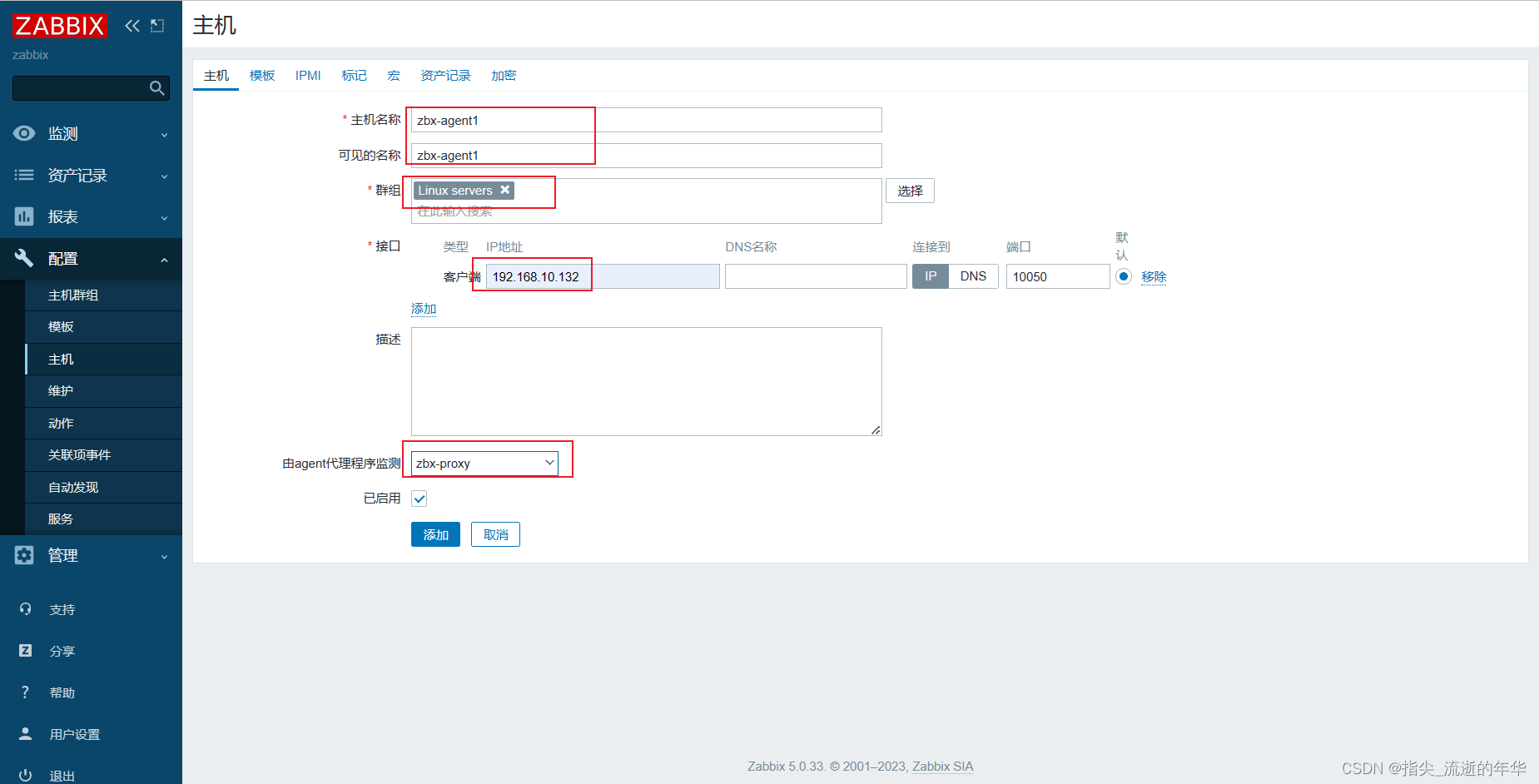Collapse the sidebar with double-arrow icon
This screenshot has height=784, width=1539.
[132, 26]
